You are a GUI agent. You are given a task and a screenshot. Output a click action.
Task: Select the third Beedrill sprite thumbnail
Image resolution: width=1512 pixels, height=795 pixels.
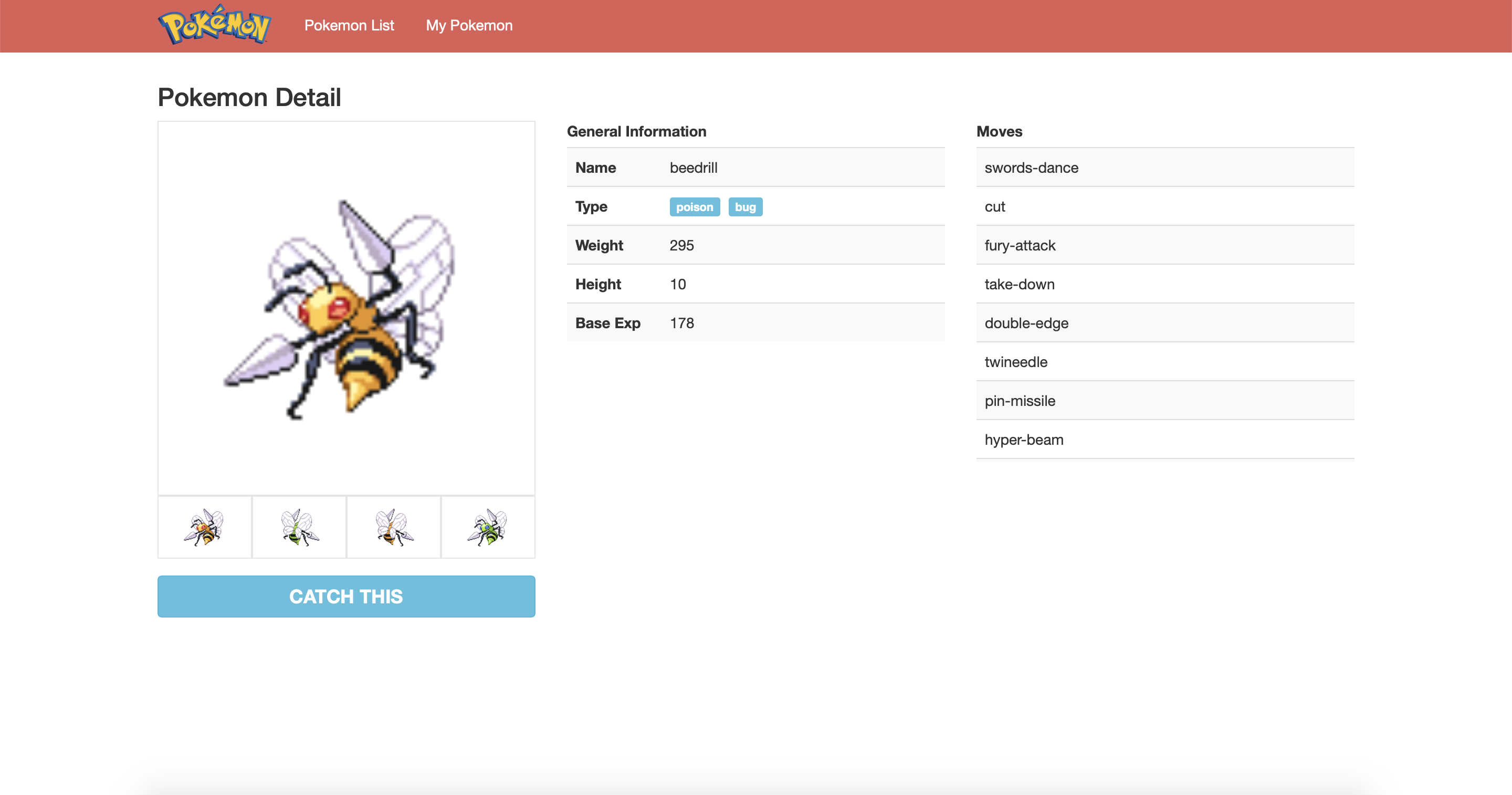pos(393,527)
